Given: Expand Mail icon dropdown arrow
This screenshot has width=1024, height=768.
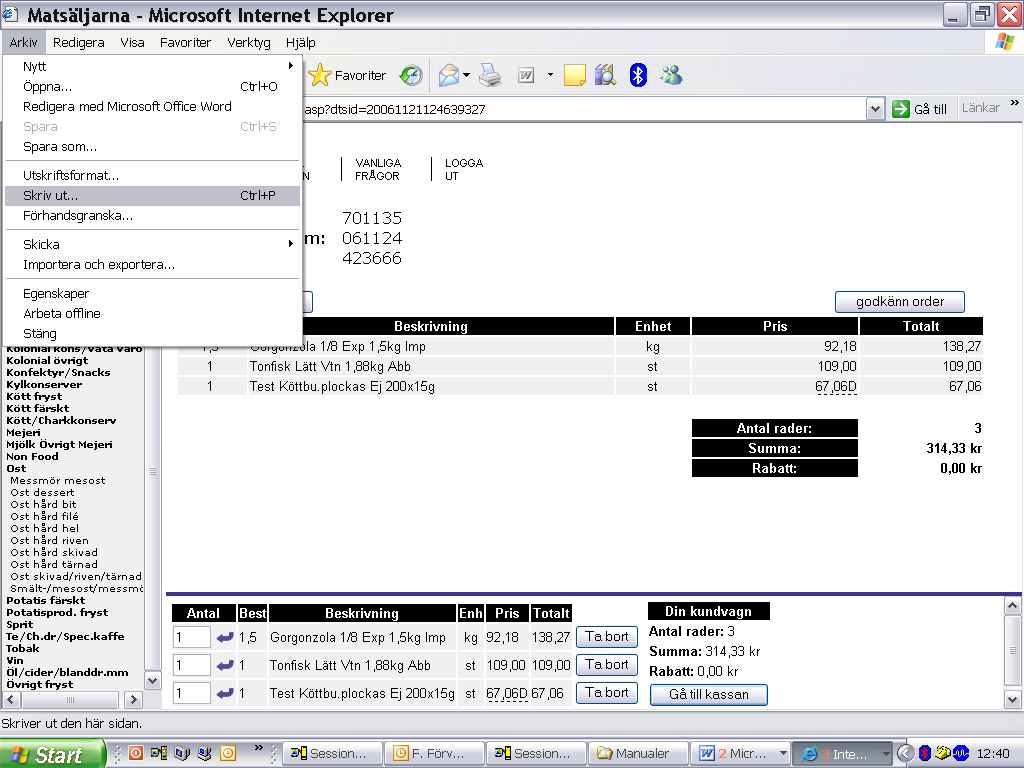Looking at the screenshot, I should [x=466, y=76].
